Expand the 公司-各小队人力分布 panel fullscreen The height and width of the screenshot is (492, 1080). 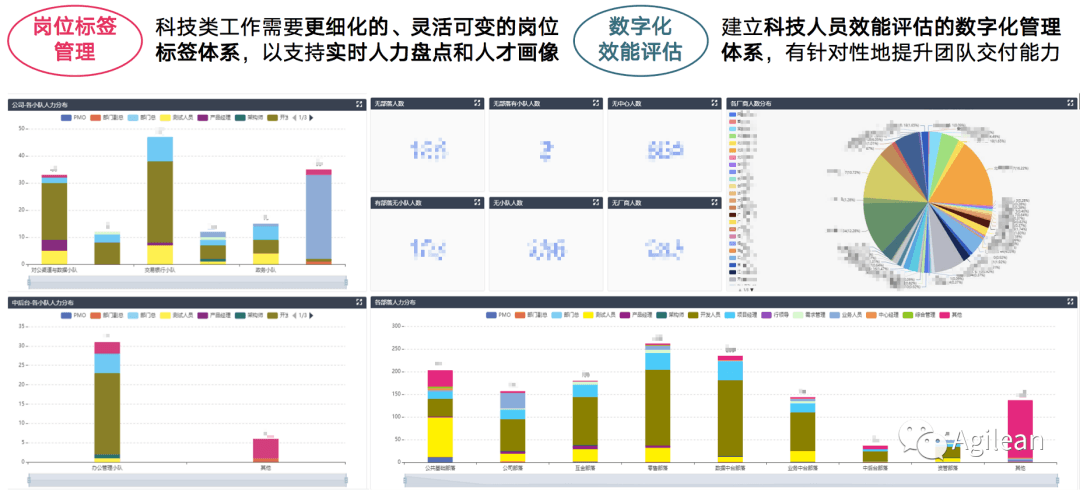click(x=359, y=104)
